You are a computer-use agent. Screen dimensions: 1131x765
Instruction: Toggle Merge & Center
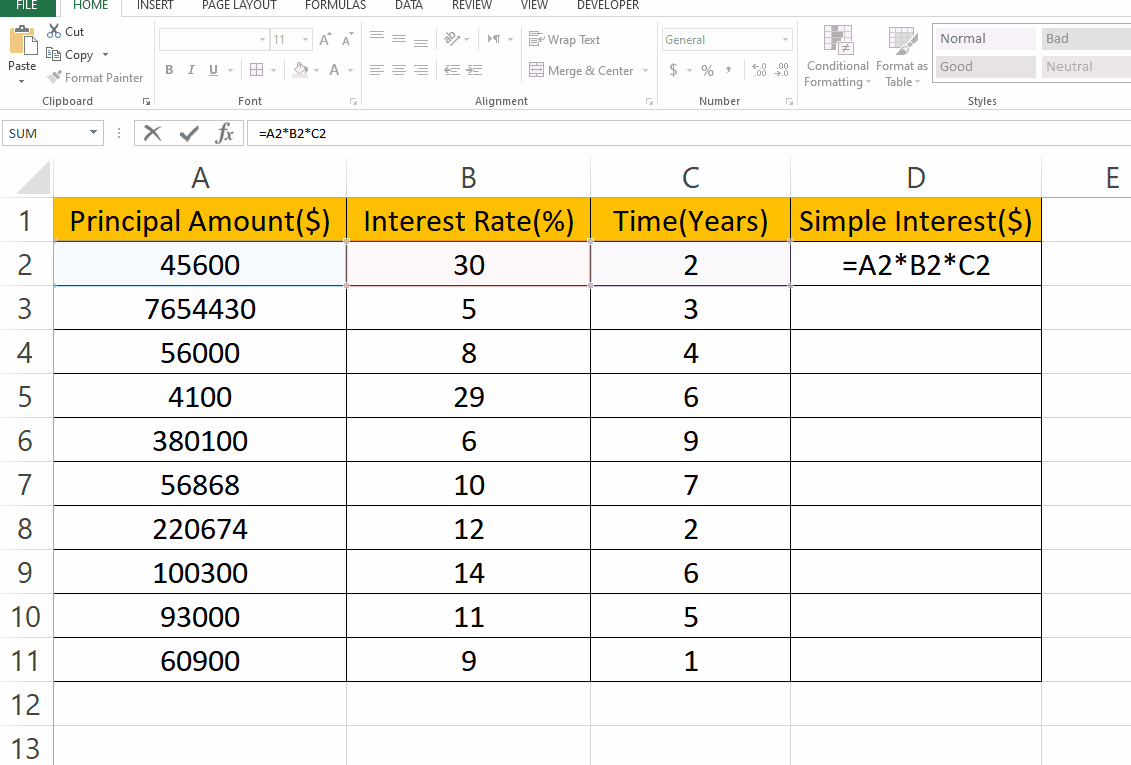[587, 70]
